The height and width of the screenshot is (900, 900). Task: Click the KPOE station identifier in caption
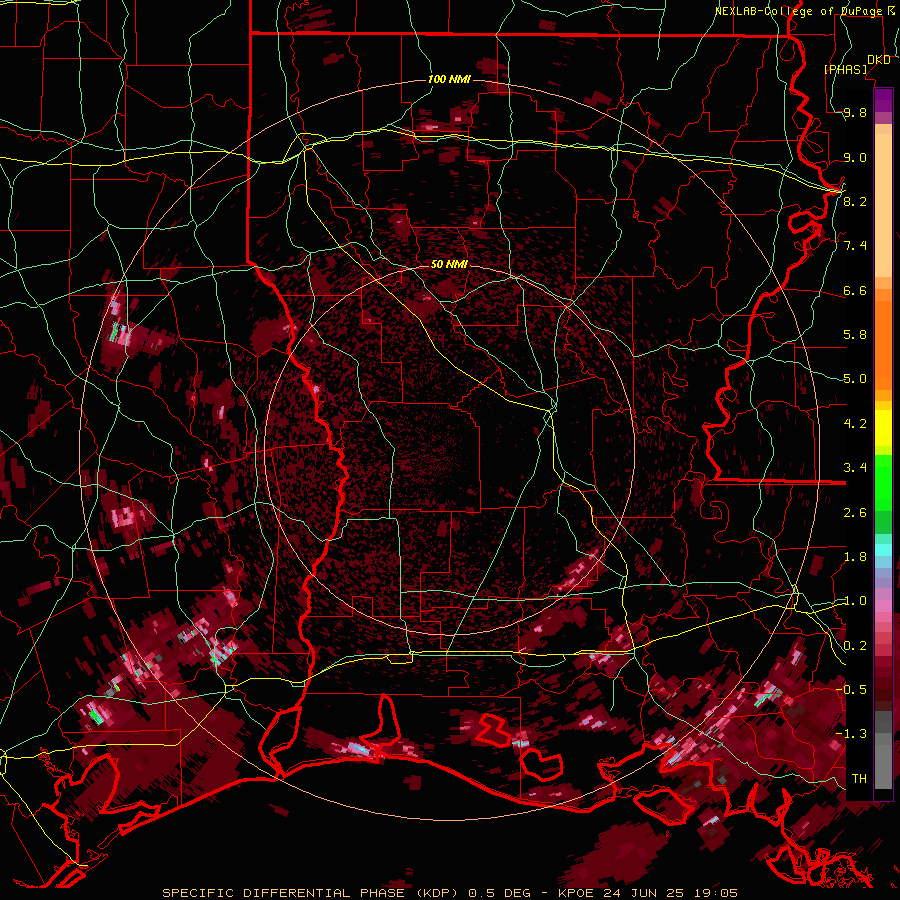[x=577, y=893]
